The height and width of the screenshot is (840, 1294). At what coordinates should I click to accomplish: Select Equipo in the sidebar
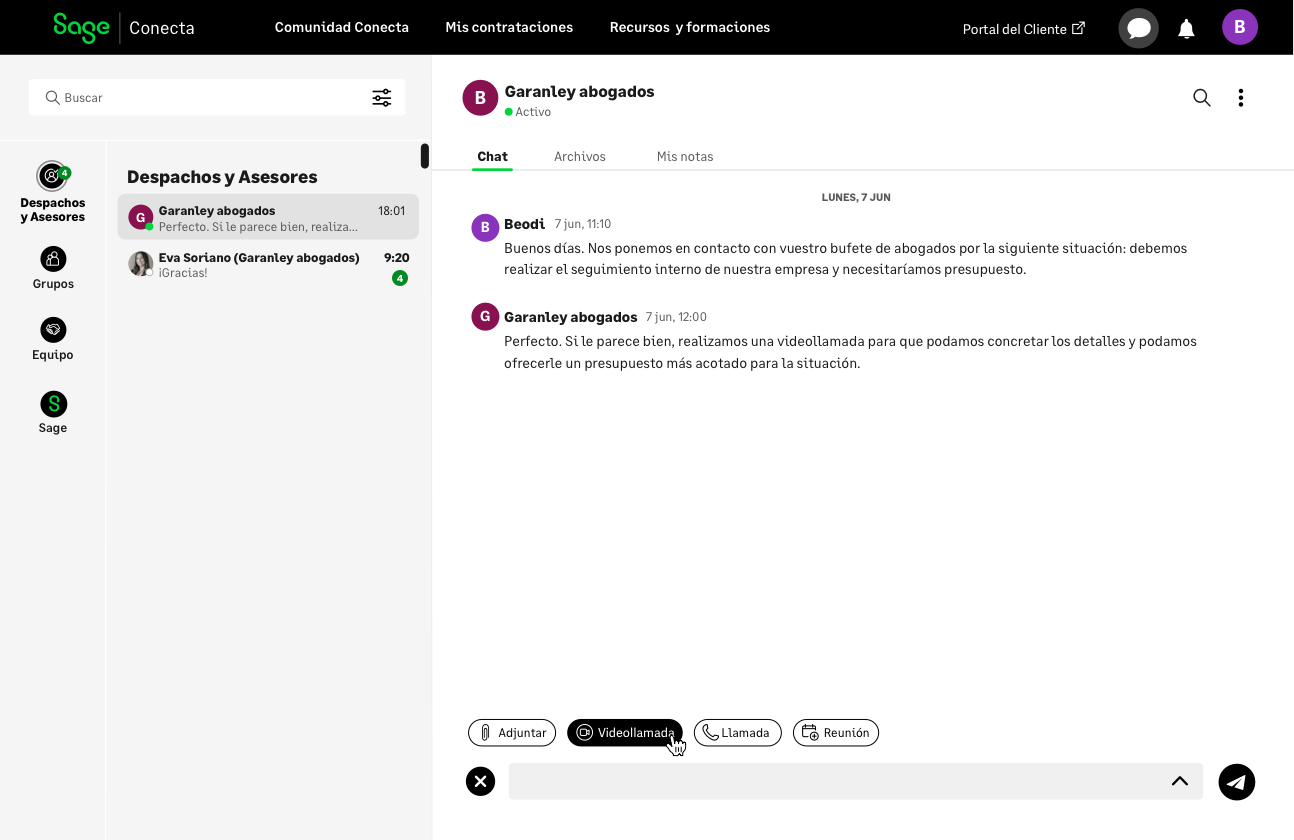coord(53,339)
